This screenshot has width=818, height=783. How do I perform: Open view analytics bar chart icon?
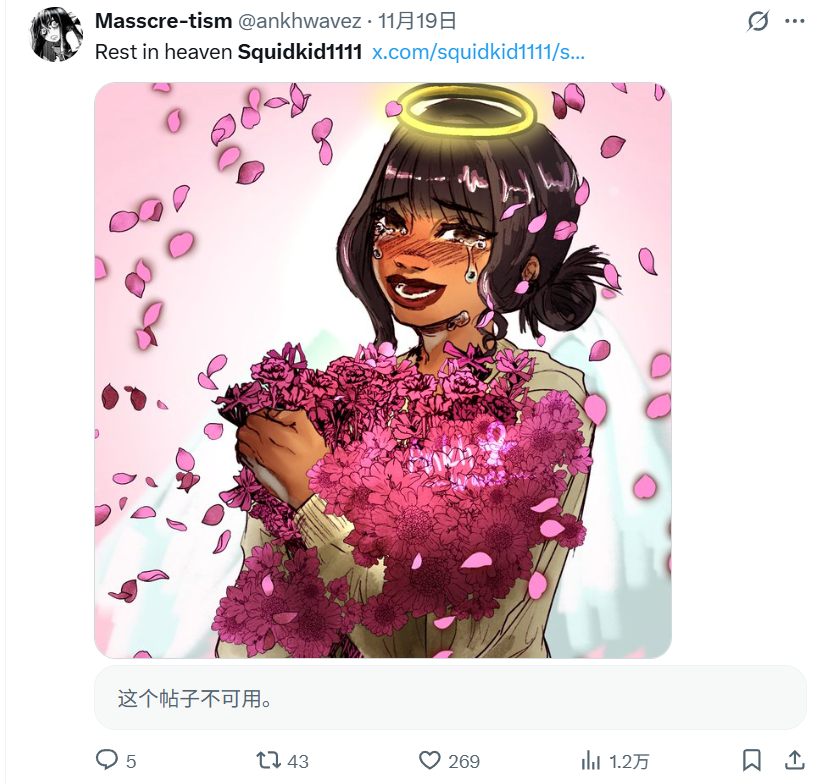coord(591,761)
